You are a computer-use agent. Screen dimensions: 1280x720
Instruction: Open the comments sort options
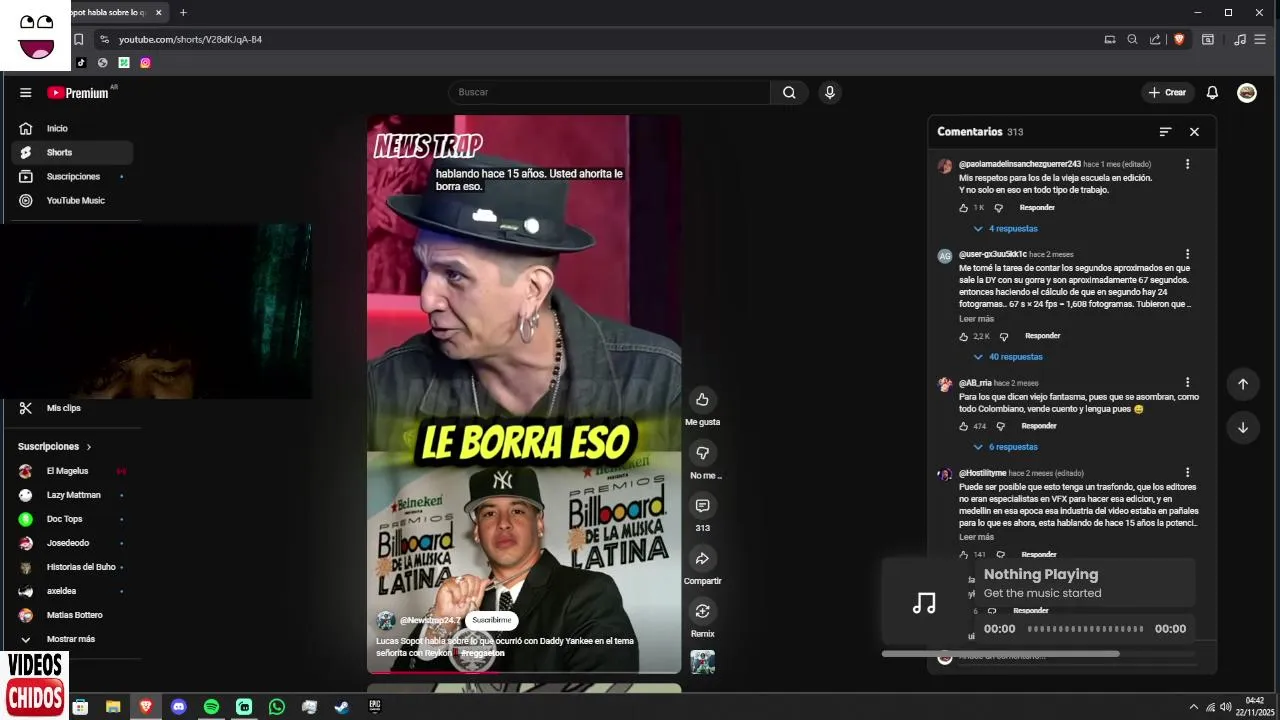click(x=1165, y=132)
